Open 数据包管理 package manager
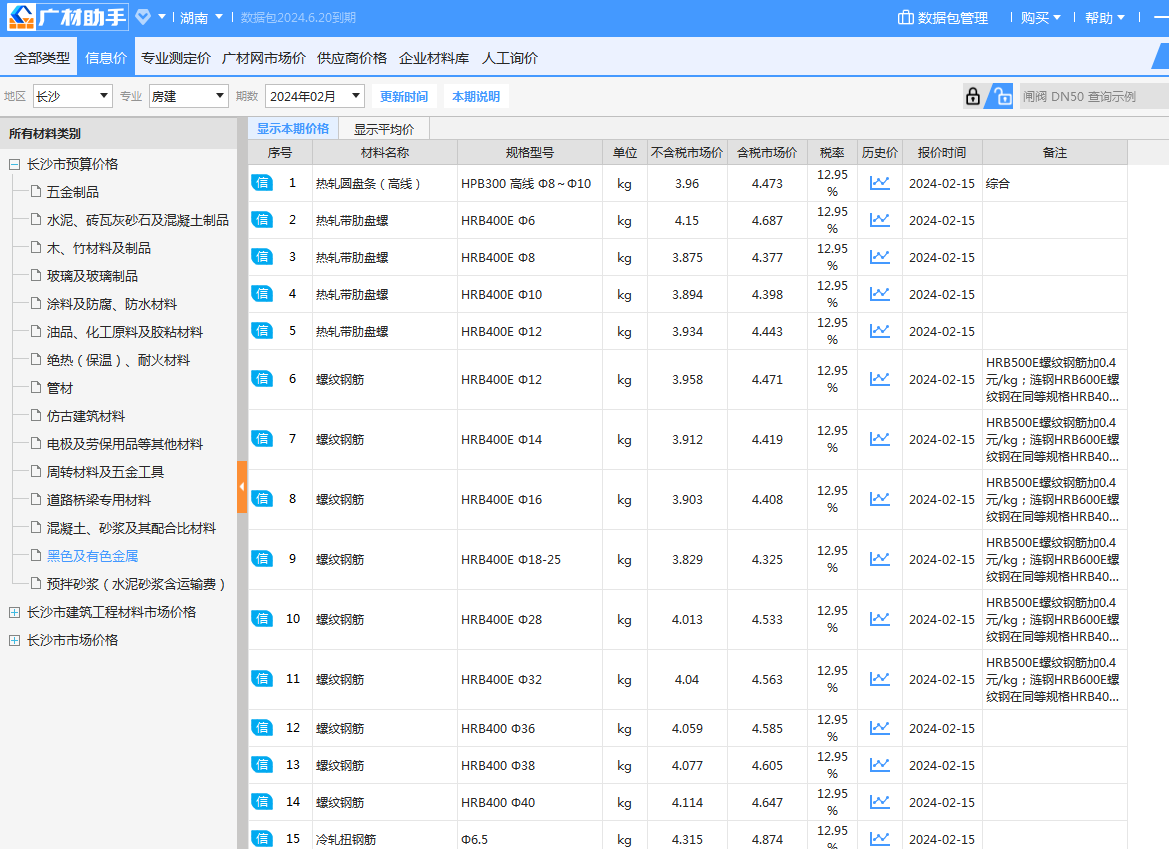The width and height of the screenshot is (1169, 849). tap(942, 18)
